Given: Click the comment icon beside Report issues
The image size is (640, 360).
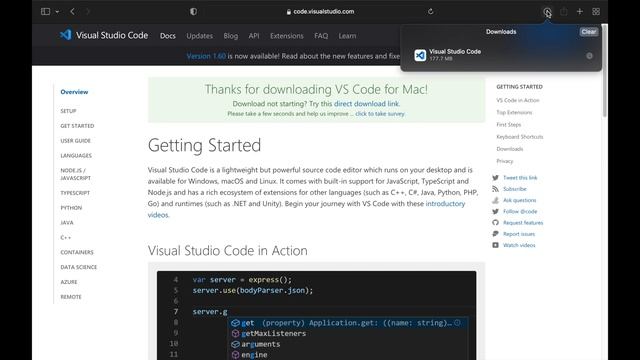Looking at the screenshot, I should [x=496, y=234].
